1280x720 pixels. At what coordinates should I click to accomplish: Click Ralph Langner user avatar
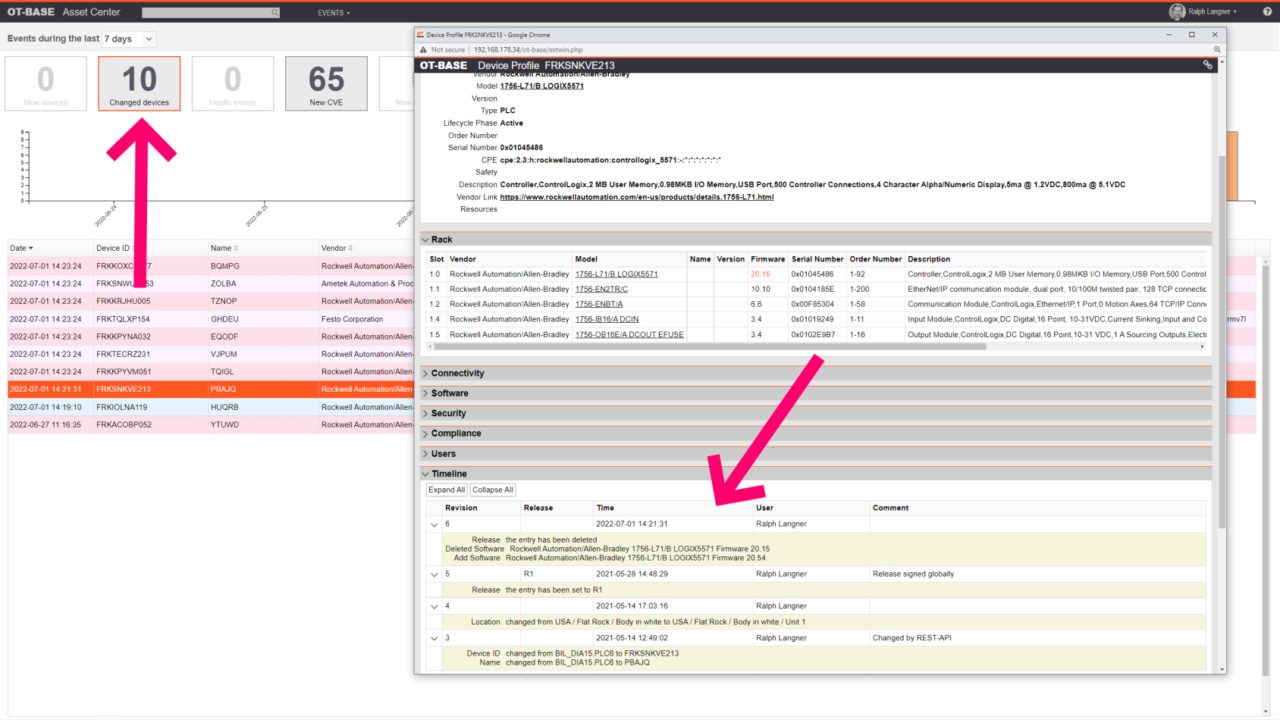pyautogui.click(x=1177, y=12)
